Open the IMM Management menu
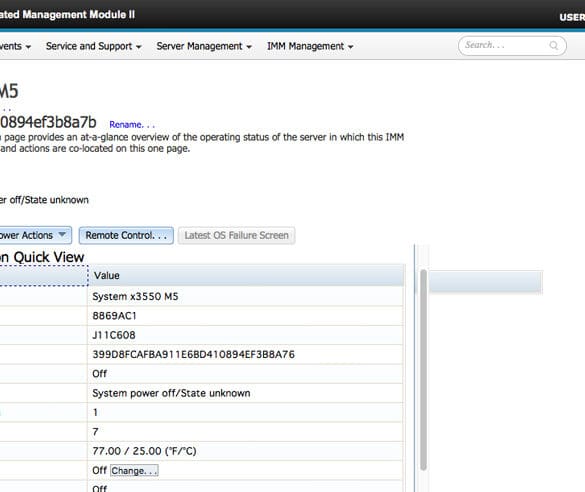This screenshot has height=492, width=585. tap(310, 46)
